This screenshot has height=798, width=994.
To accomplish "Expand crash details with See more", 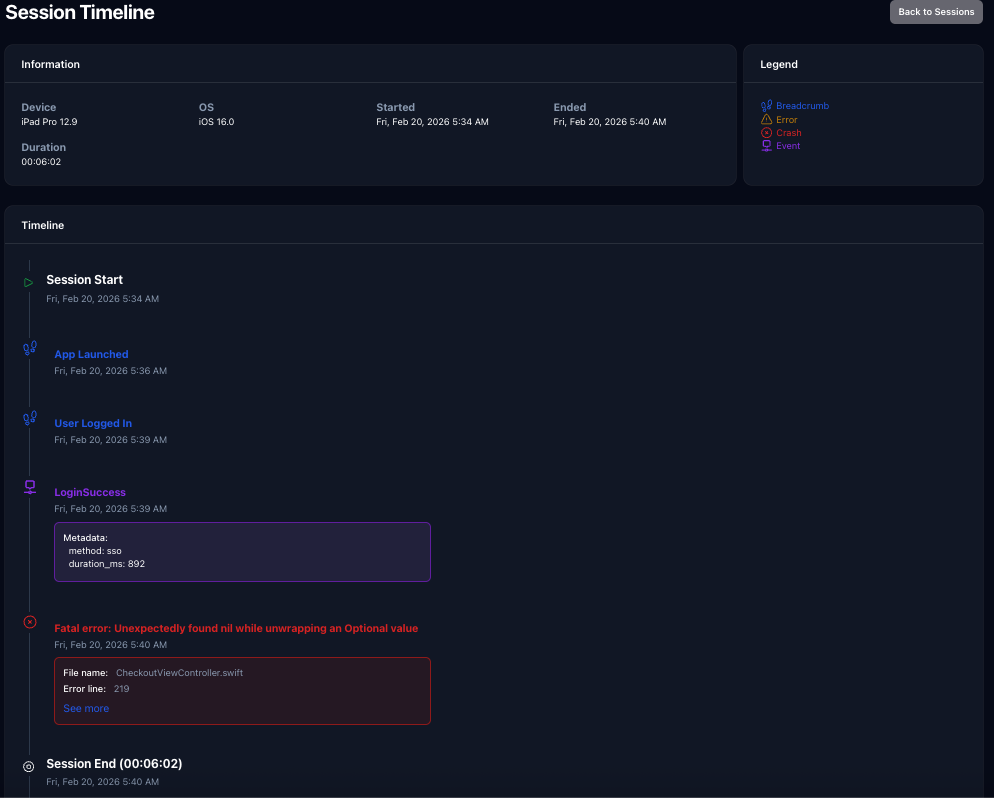I will [86, 708].
